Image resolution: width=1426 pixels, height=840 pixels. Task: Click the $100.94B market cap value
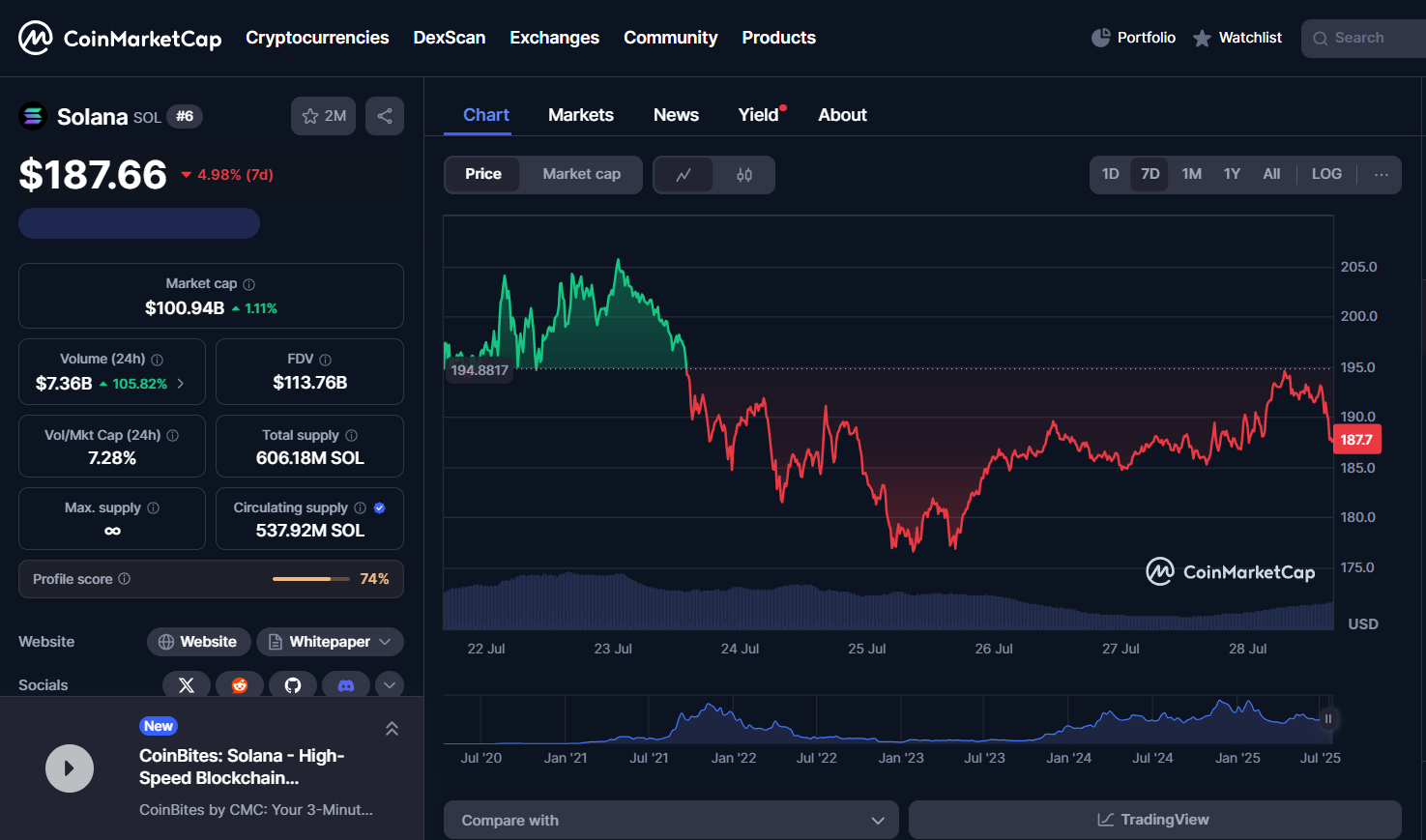pyautogui.click(x=185, y=308)
